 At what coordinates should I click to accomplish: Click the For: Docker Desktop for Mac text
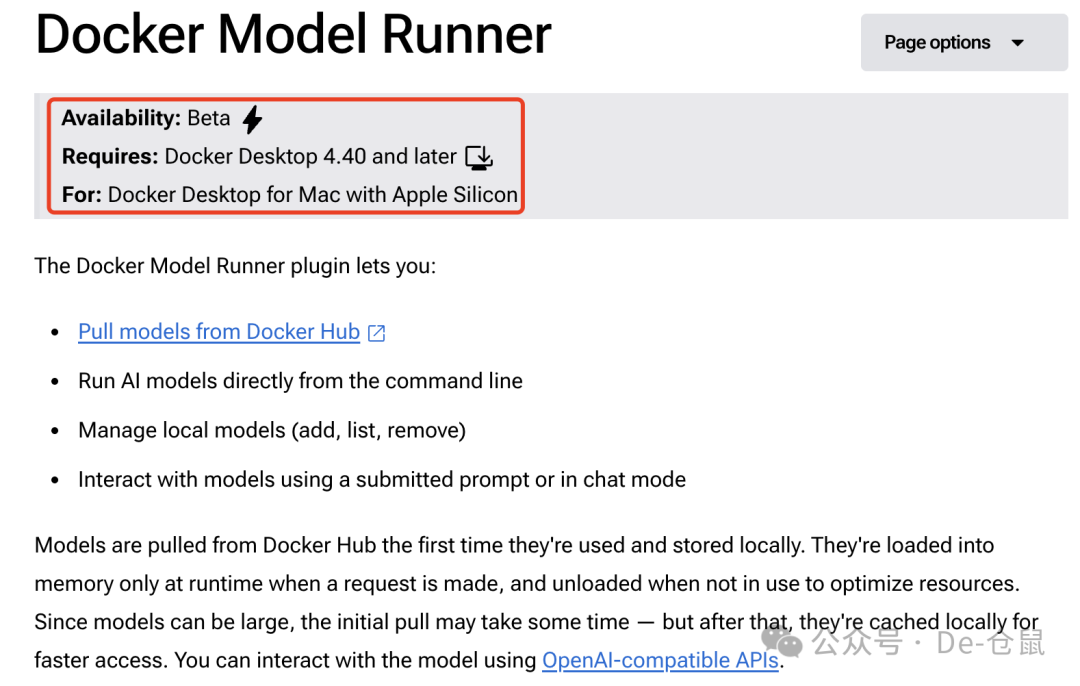click(x=290, y=194)
